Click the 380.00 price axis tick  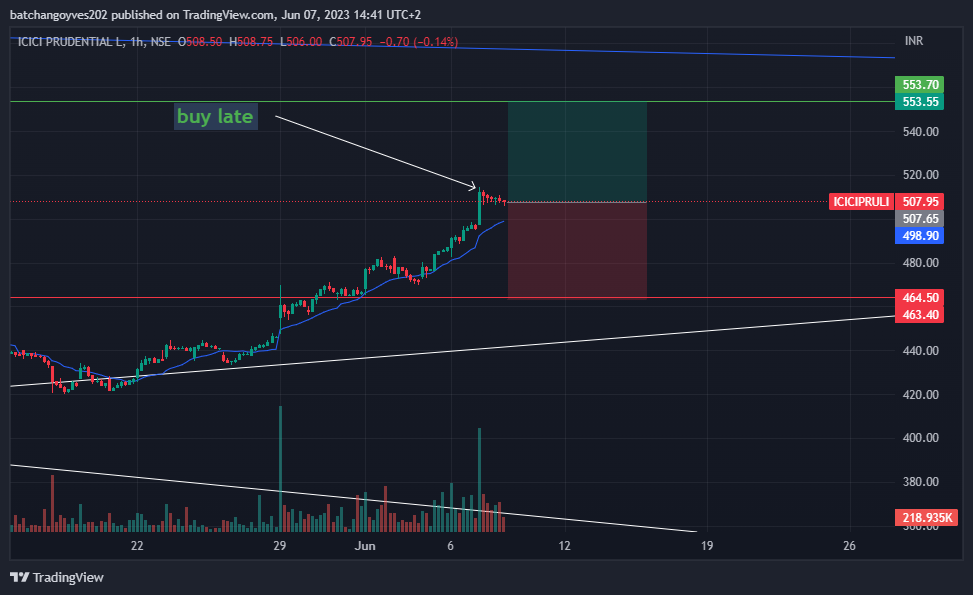pos(920,482)
